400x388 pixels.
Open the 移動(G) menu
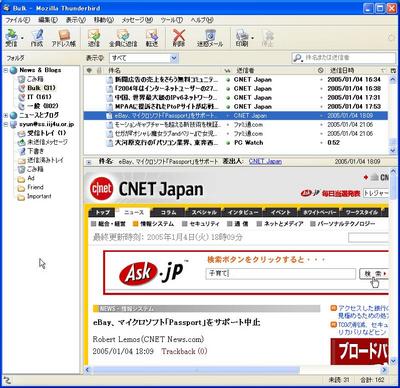coord(104,20)
